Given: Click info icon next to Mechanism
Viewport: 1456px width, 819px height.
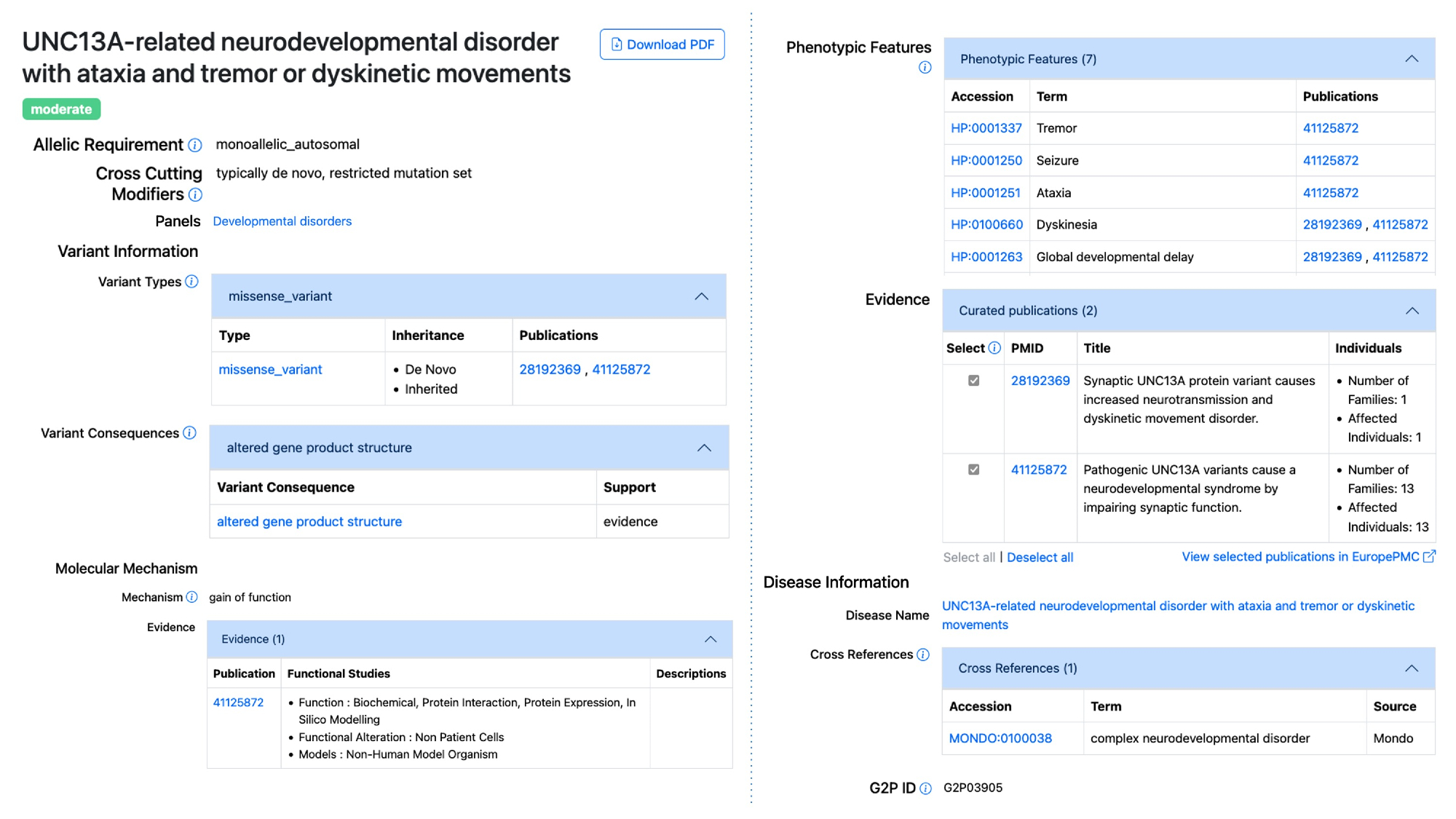Looking at the screenshot, I should pyautogui.click(x=191, y=597).
